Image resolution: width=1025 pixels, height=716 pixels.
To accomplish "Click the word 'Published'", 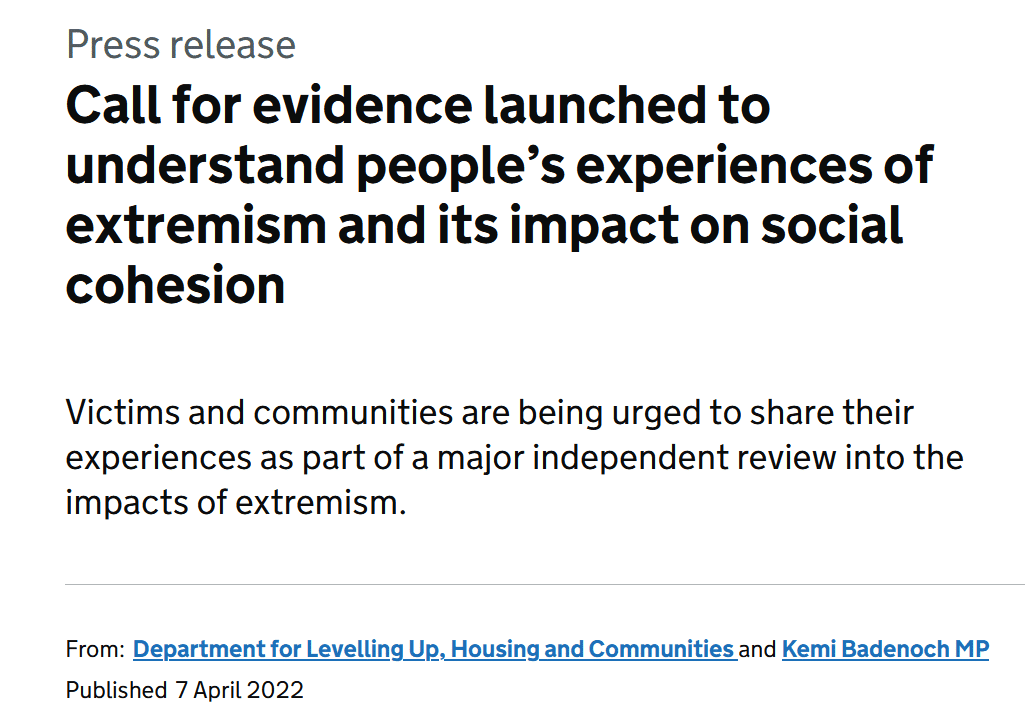I will (116, 690).
